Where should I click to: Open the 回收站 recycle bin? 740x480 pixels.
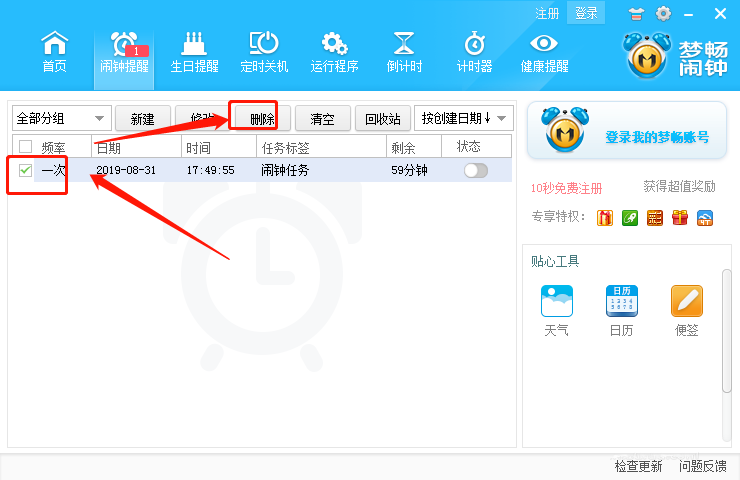point(383,118)
